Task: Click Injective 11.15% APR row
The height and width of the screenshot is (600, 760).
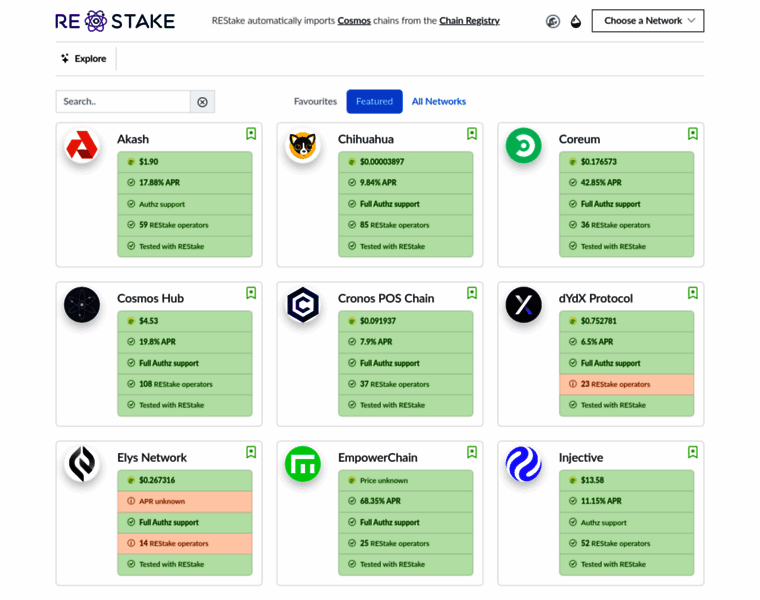Action: [626, 501]
